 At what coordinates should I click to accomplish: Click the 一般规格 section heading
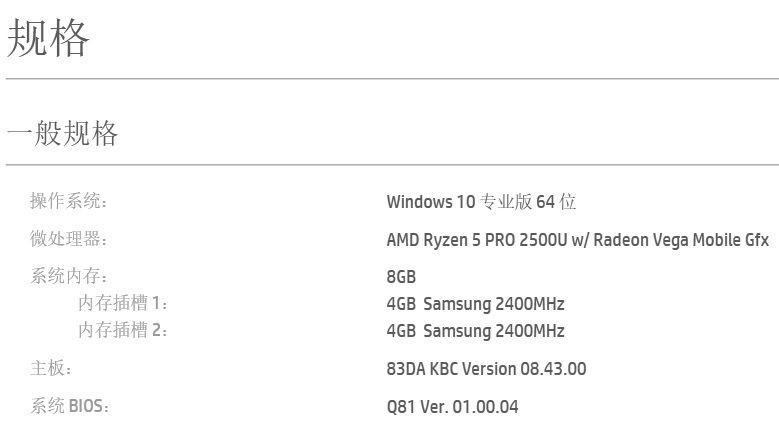pyautogui.click(x=62, y=133)
